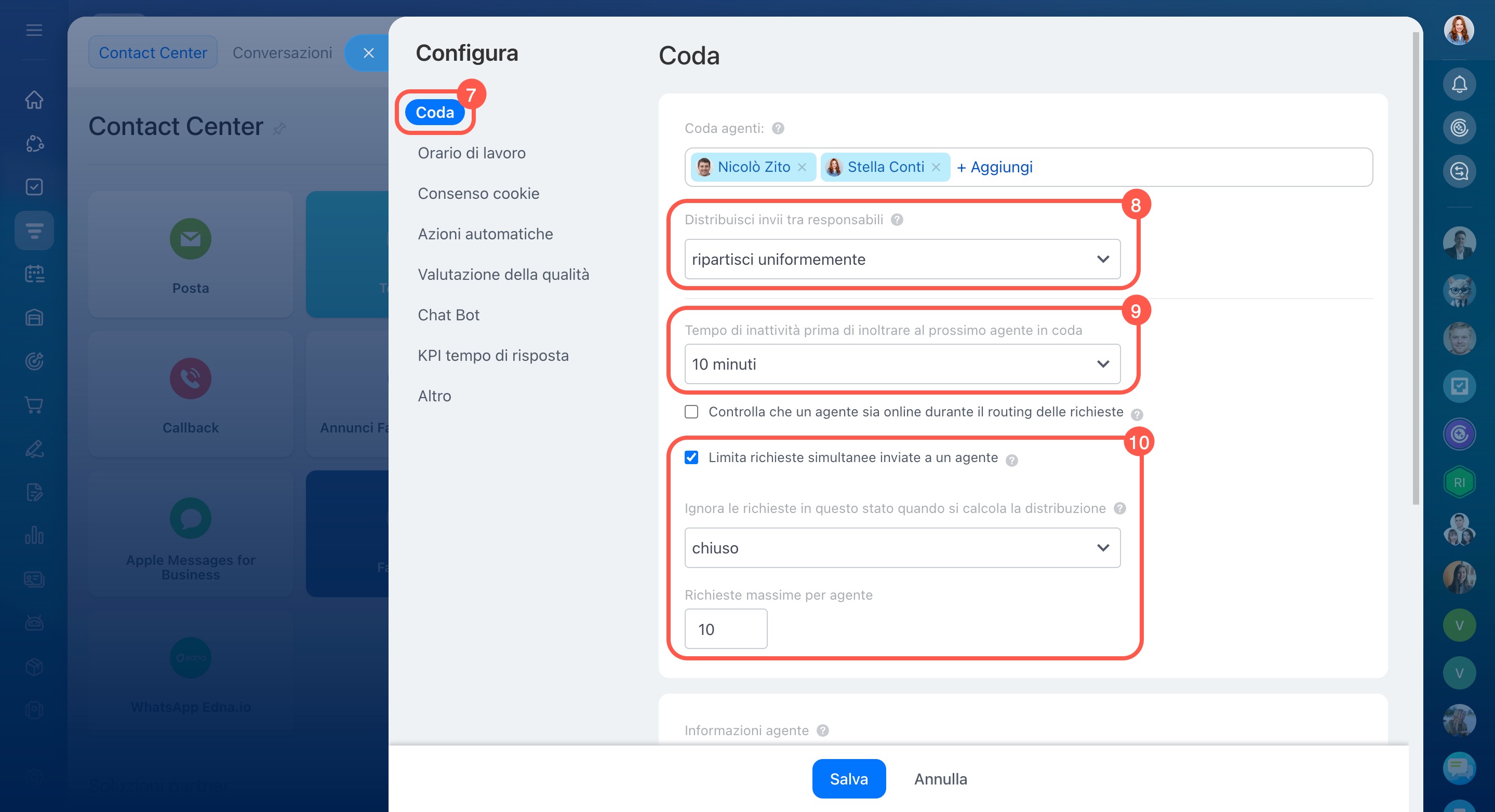Switch to Orario di lavoro section

click(471, 153)
